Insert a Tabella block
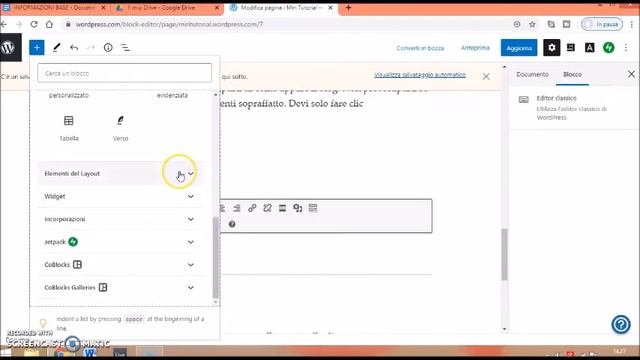Image resolution: width=640 pixels, height=360 pixels. pyautogui.click(x=69, y=129)
